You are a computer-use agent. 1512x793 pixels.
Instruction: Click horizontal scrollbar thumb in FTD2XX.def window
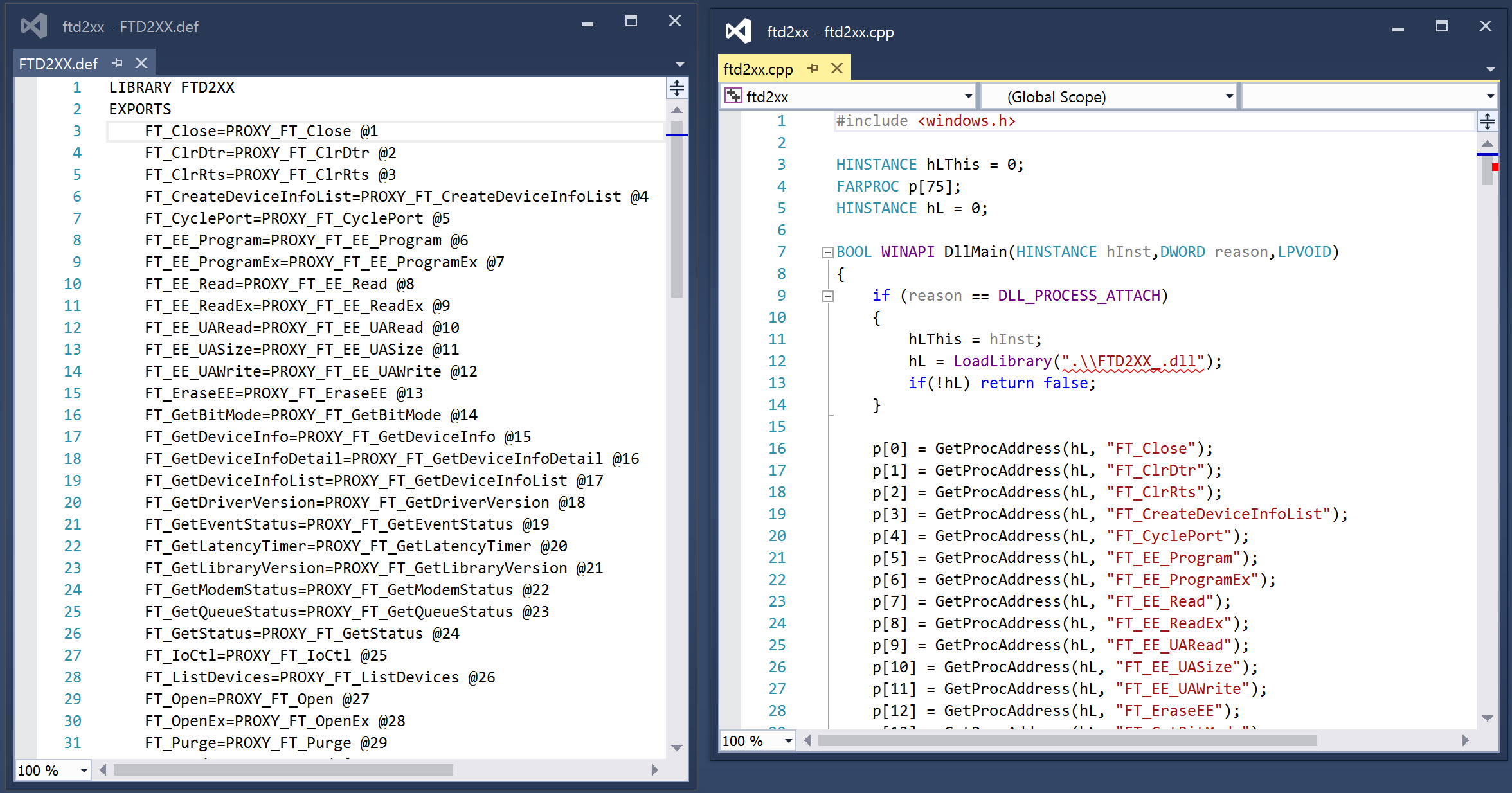pos(283,770)
